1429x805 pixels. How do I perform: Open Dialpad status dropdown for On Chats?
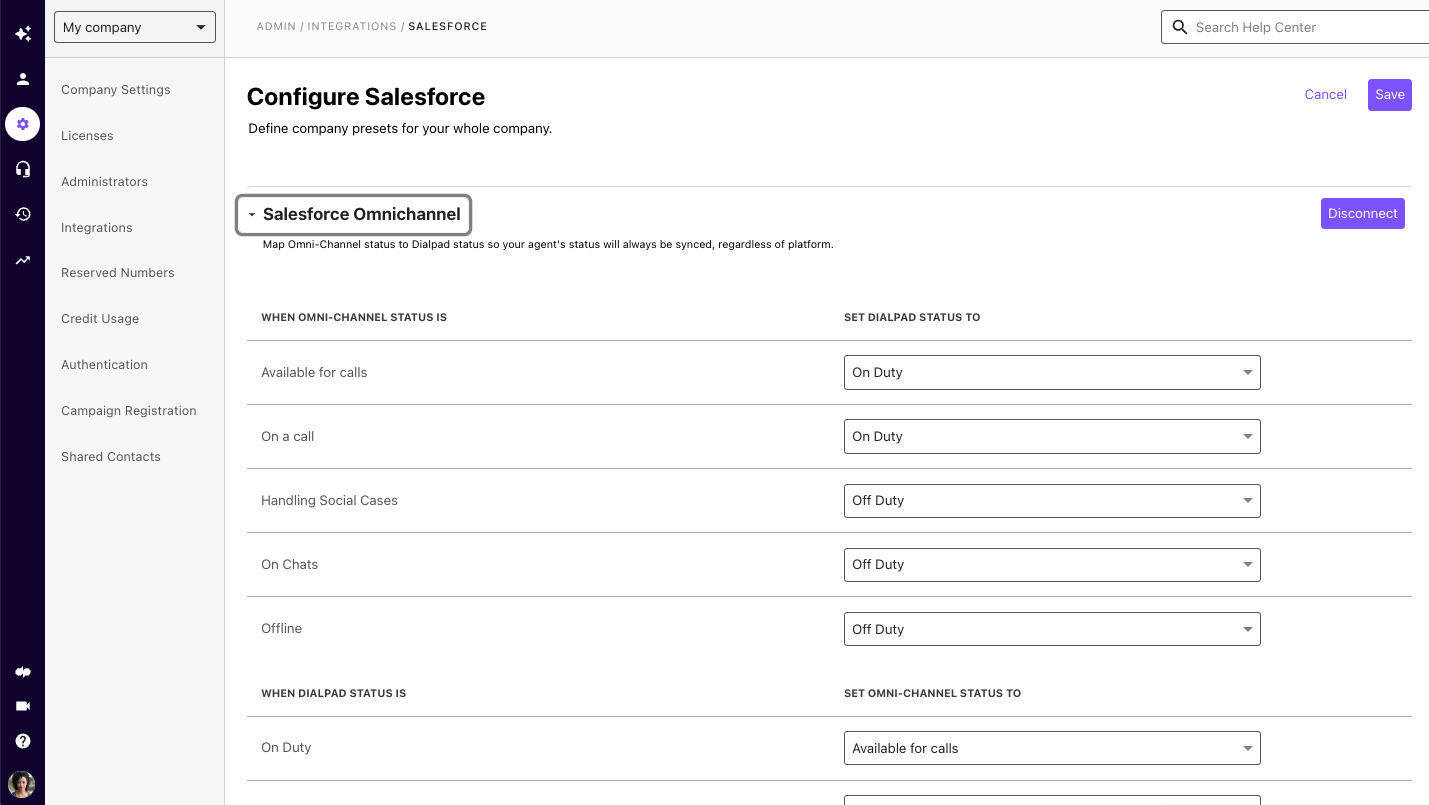(1052, 564)
